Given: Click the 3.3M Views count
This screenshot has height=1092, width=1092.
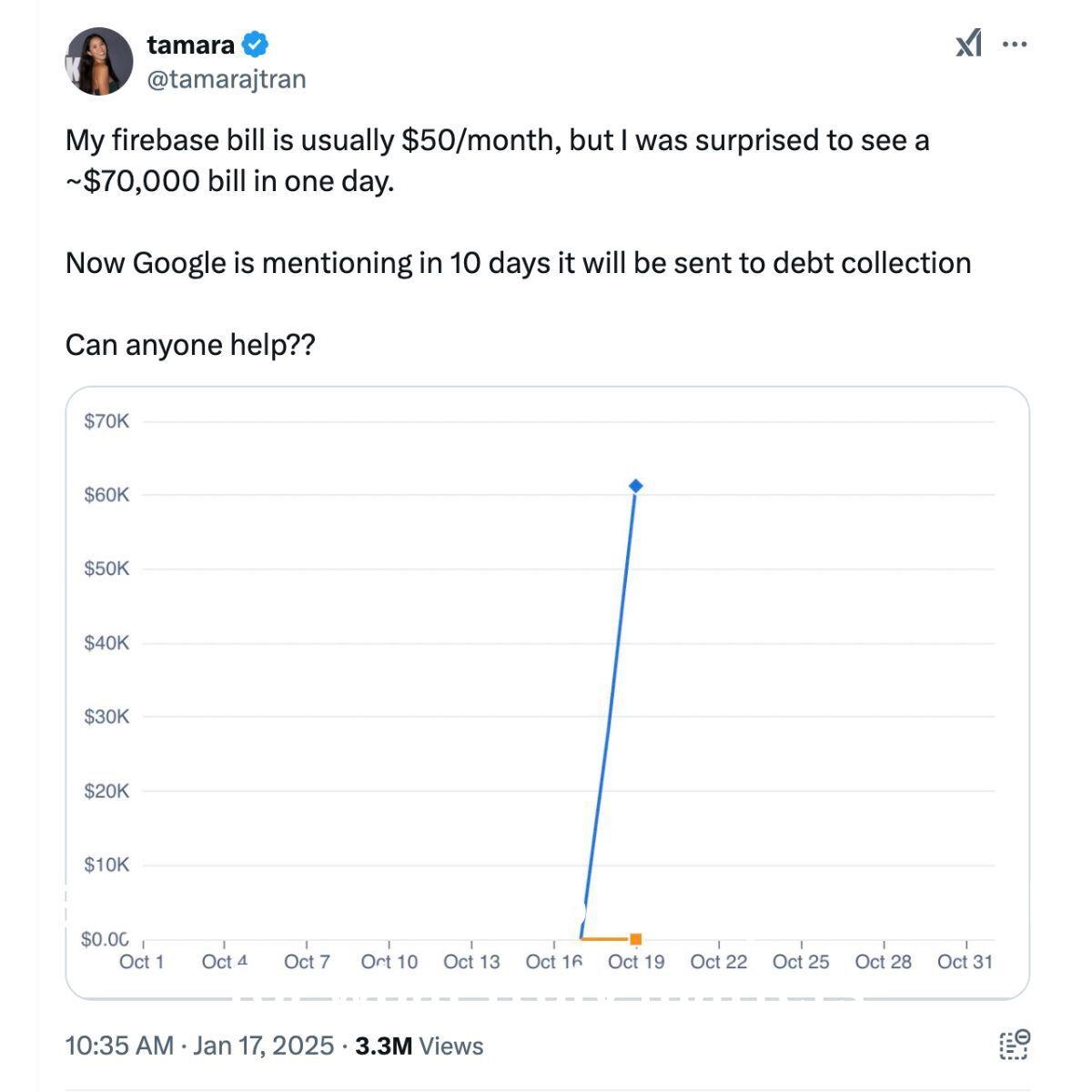Looking at the screenshot, I should [419, 1046].
